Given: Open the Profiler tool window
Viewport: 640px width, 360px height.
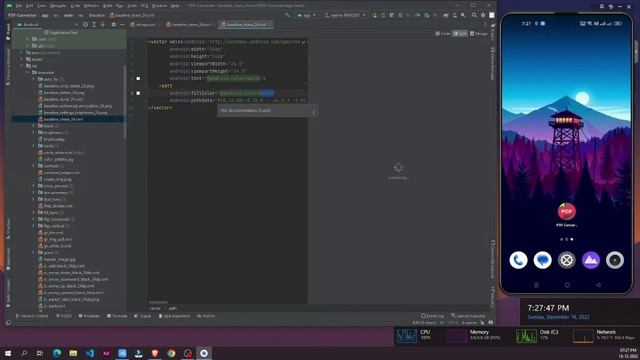Looking at the screenshot, I should click(x=206, y=316).
